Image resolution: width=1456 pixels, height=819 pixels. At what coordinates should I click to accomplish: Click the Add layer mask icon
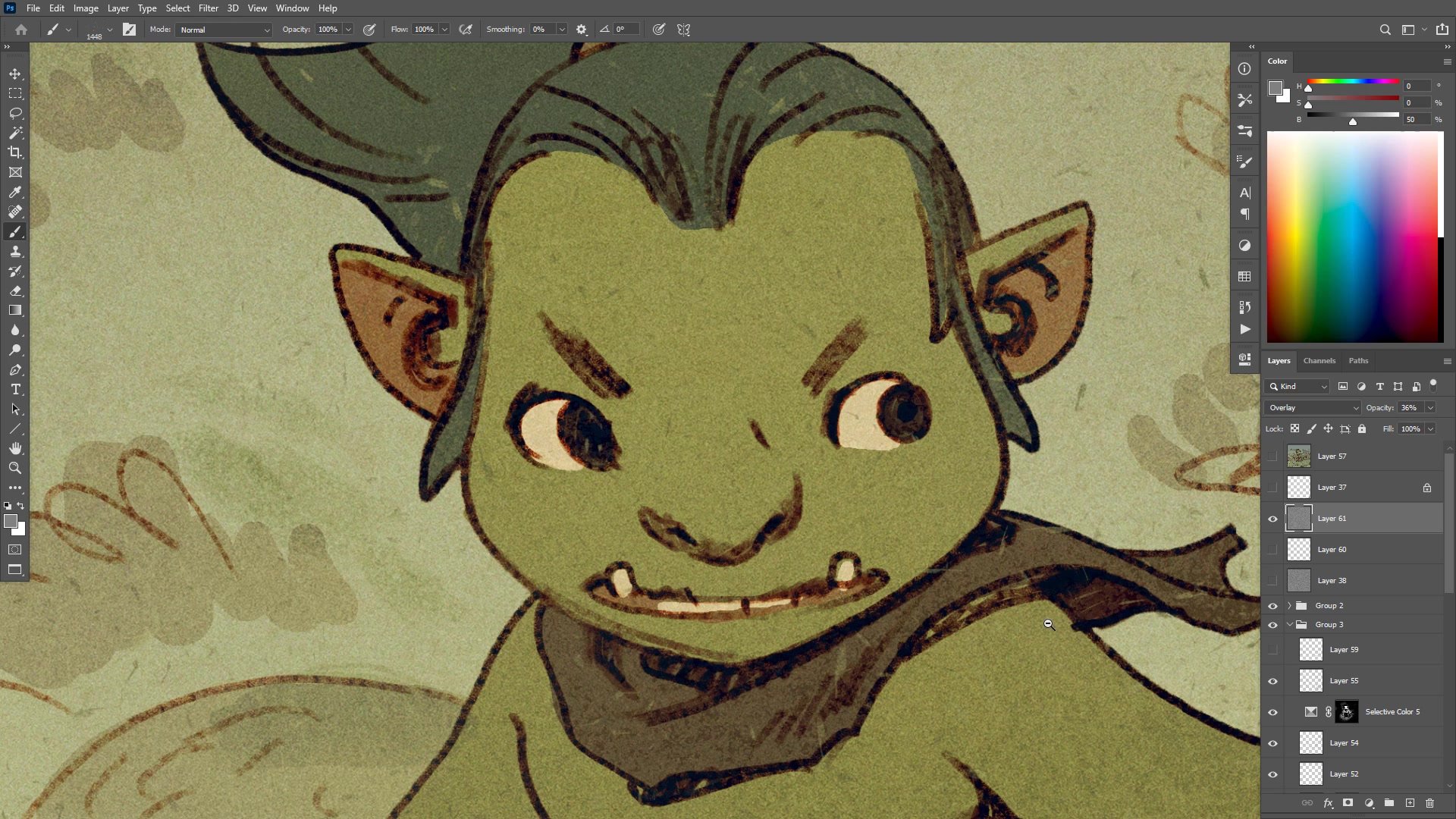(1348, 802)
